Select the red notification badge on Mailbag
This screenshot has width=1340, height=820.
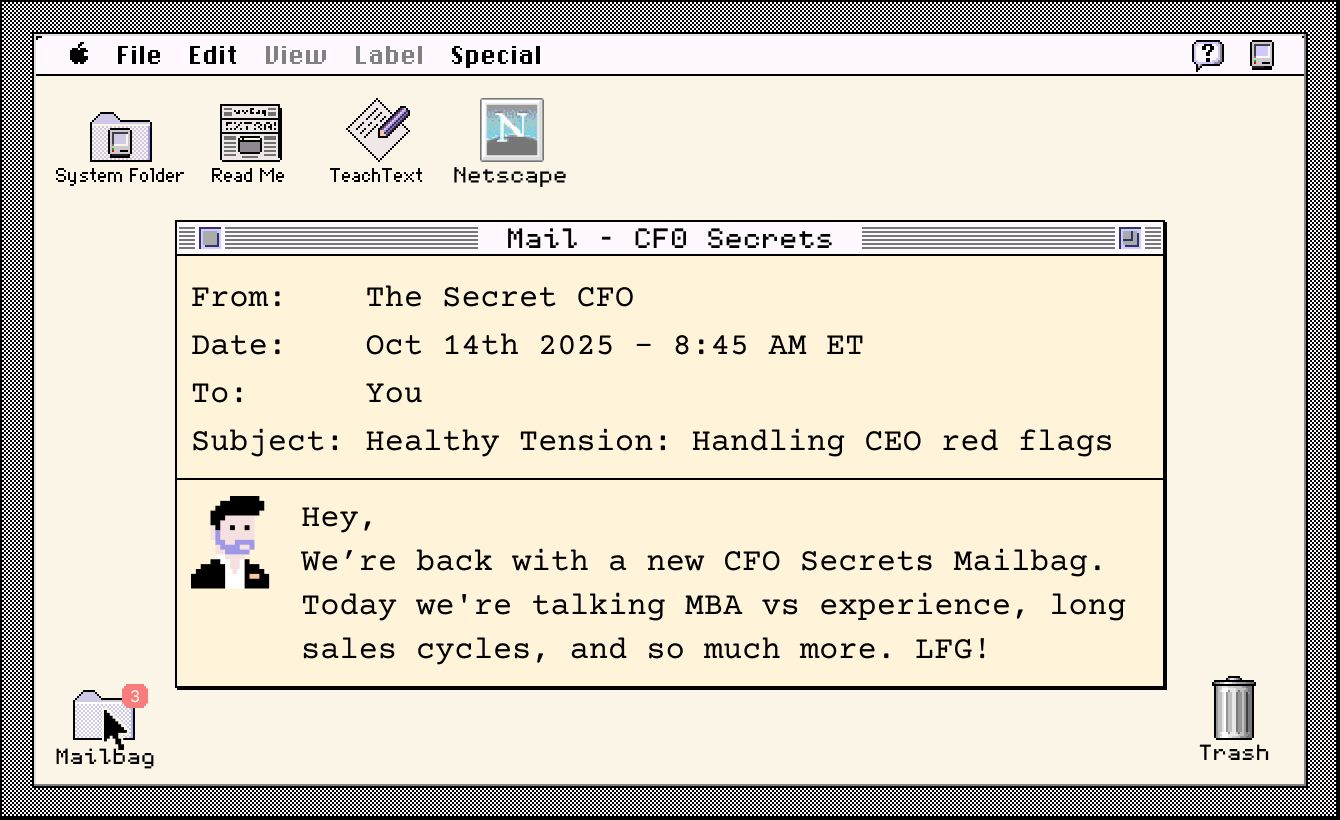coord(135,695)
